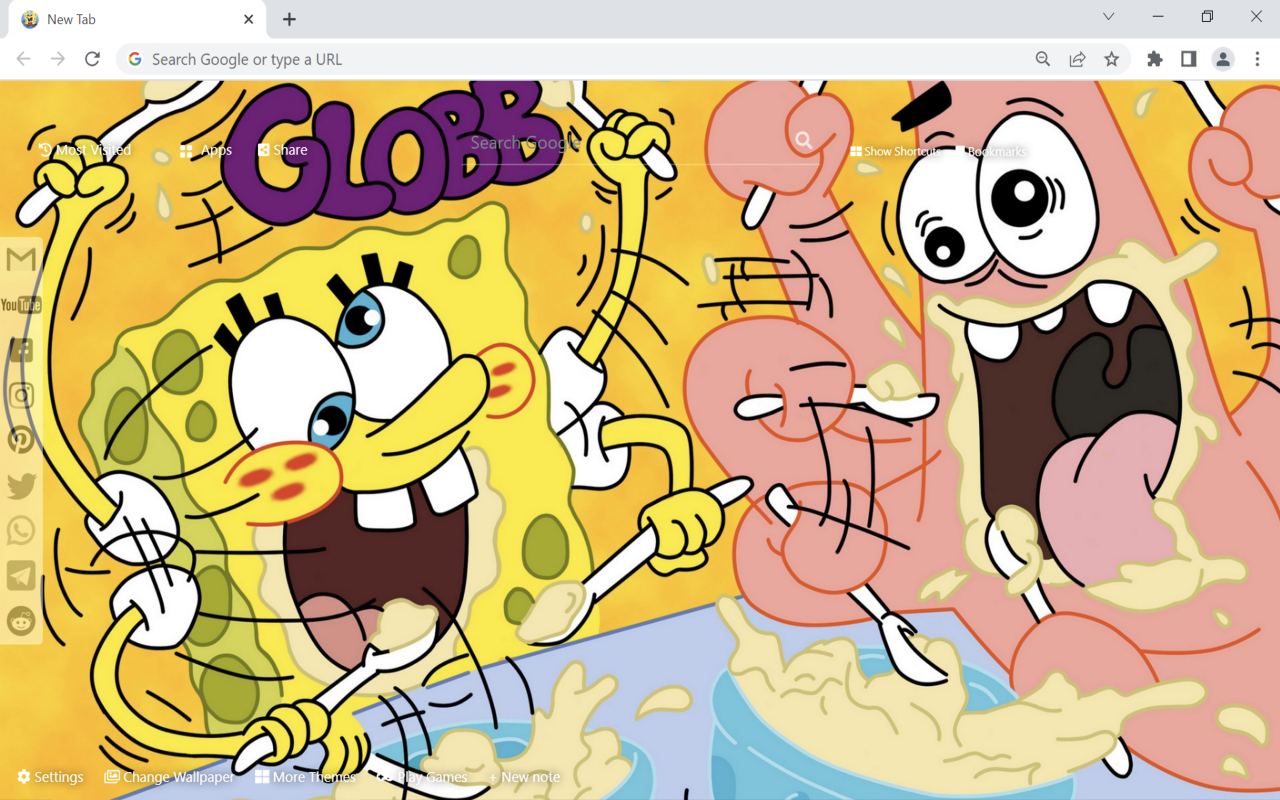Open the Extensions puzzle icon

coord(1154,59)
